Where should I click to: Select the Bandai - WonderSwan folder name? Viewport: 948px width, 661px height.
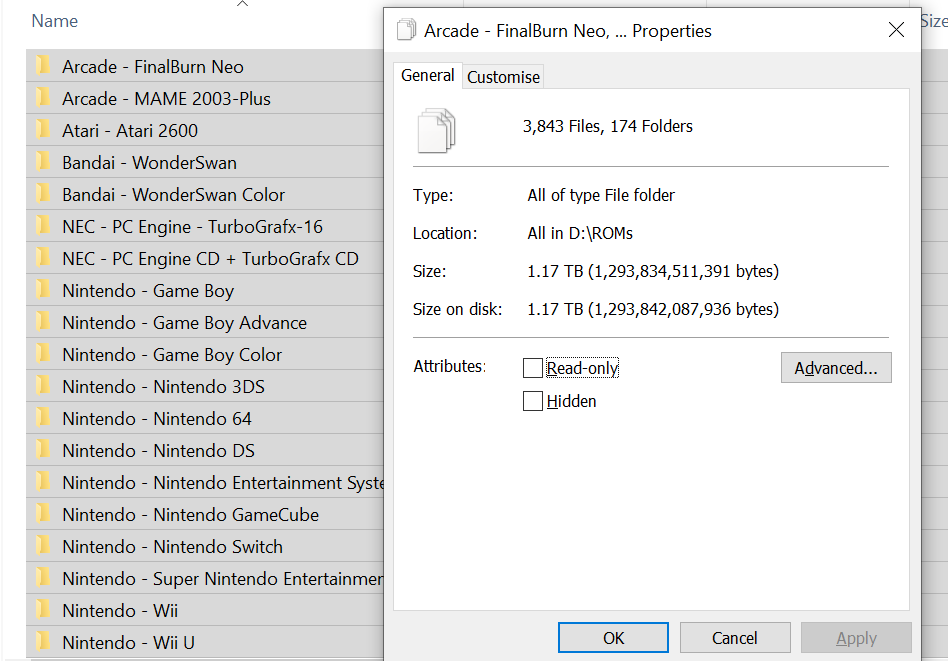pos(149,163)
